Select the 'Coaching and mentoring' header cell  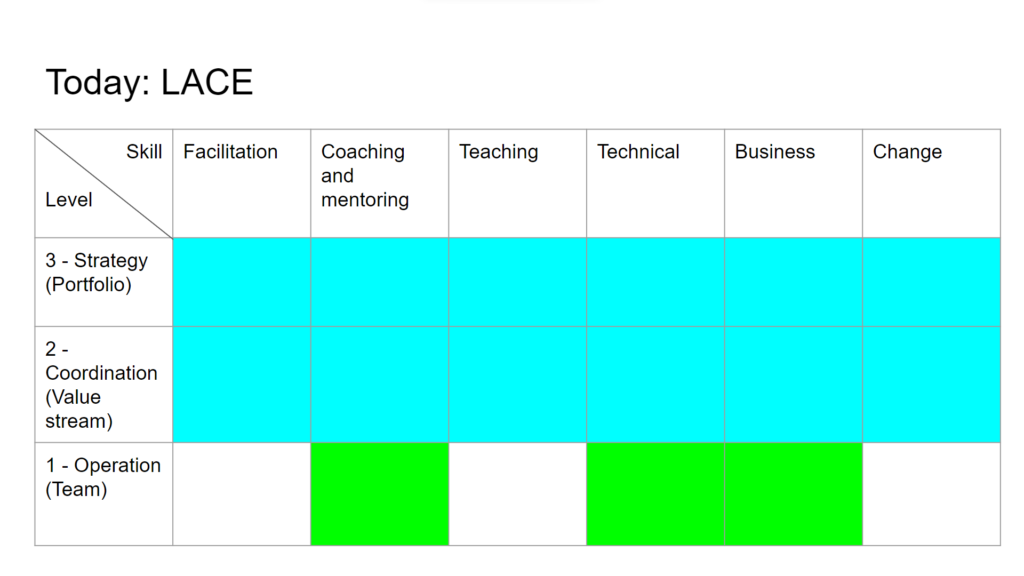379,184
